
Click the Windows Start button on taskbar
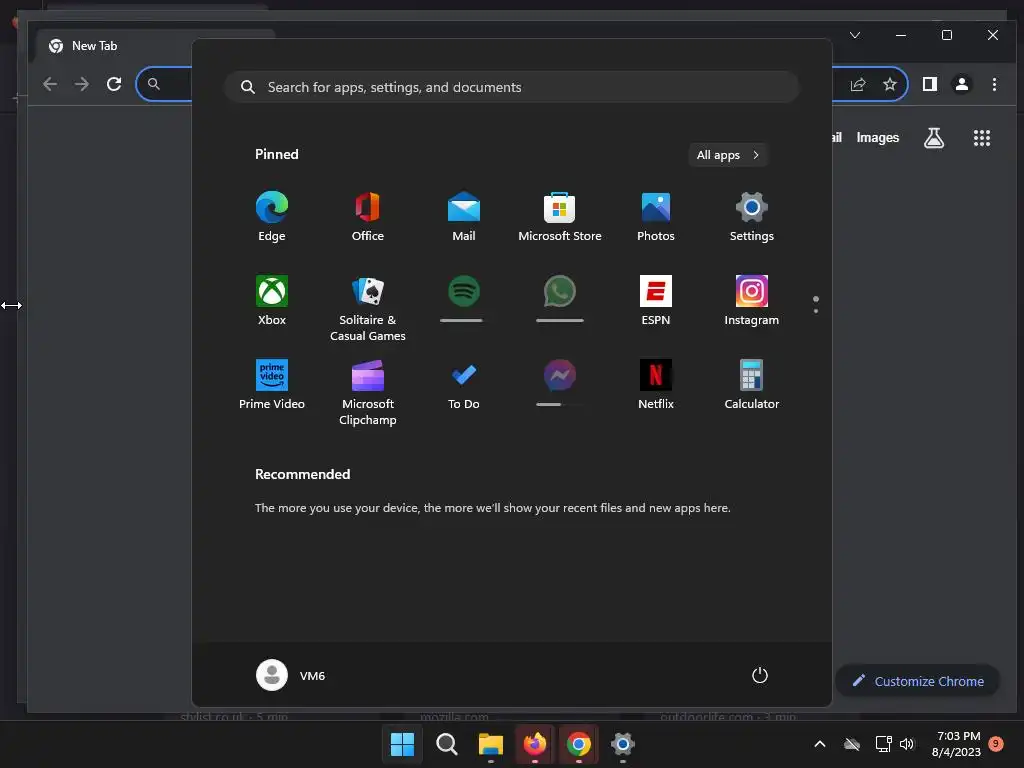(402, 744)
